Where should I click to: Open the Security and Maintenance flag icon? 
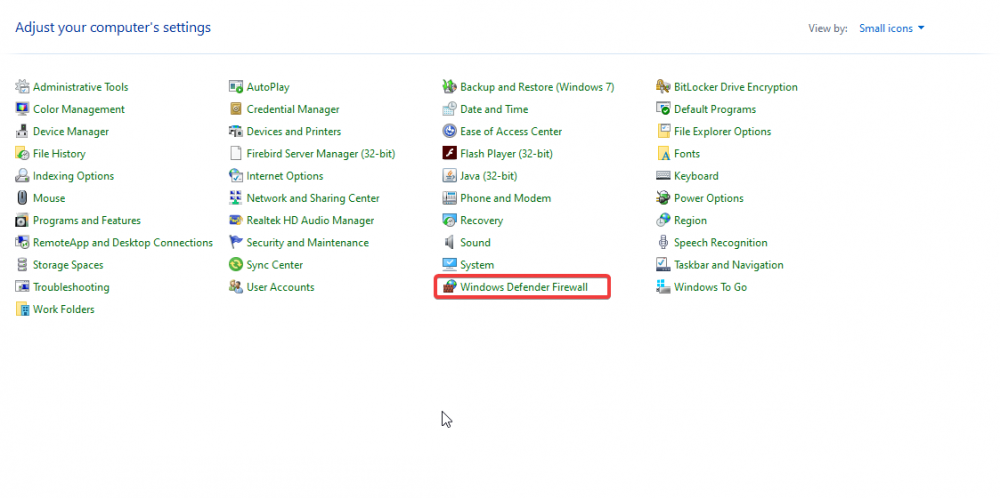[x=236, y=242]
